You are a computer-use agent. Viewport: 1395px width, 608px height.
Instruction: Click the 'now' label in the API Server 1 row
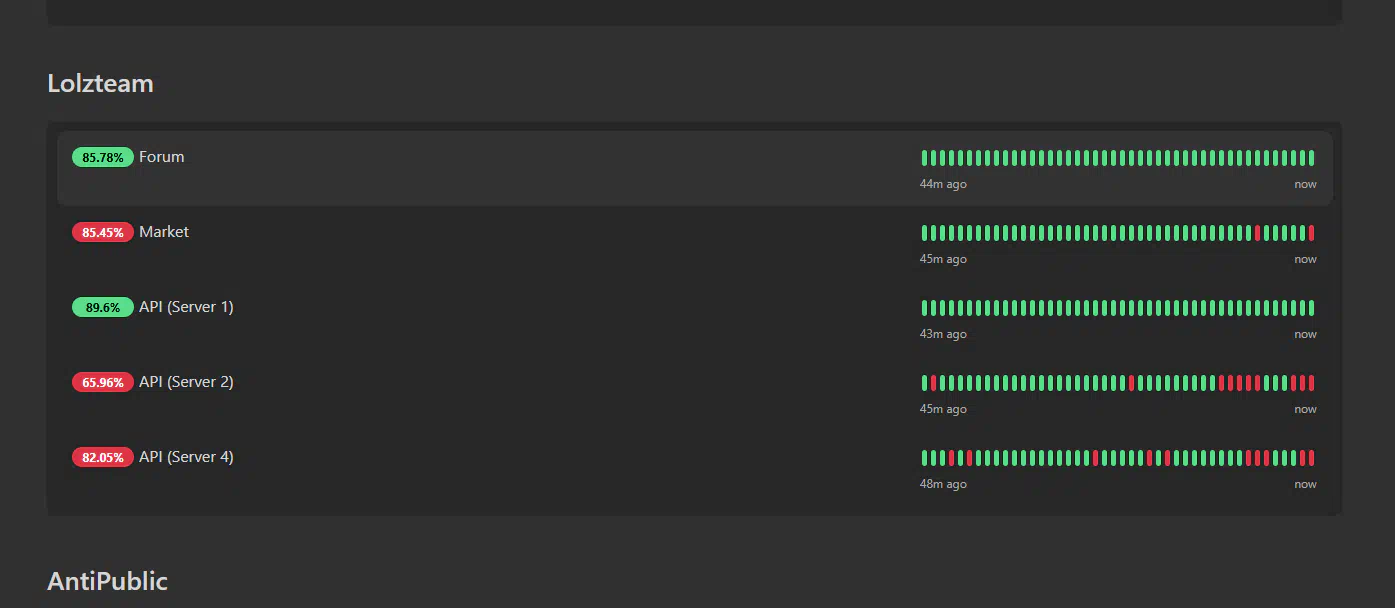(x=1305, y=334)
